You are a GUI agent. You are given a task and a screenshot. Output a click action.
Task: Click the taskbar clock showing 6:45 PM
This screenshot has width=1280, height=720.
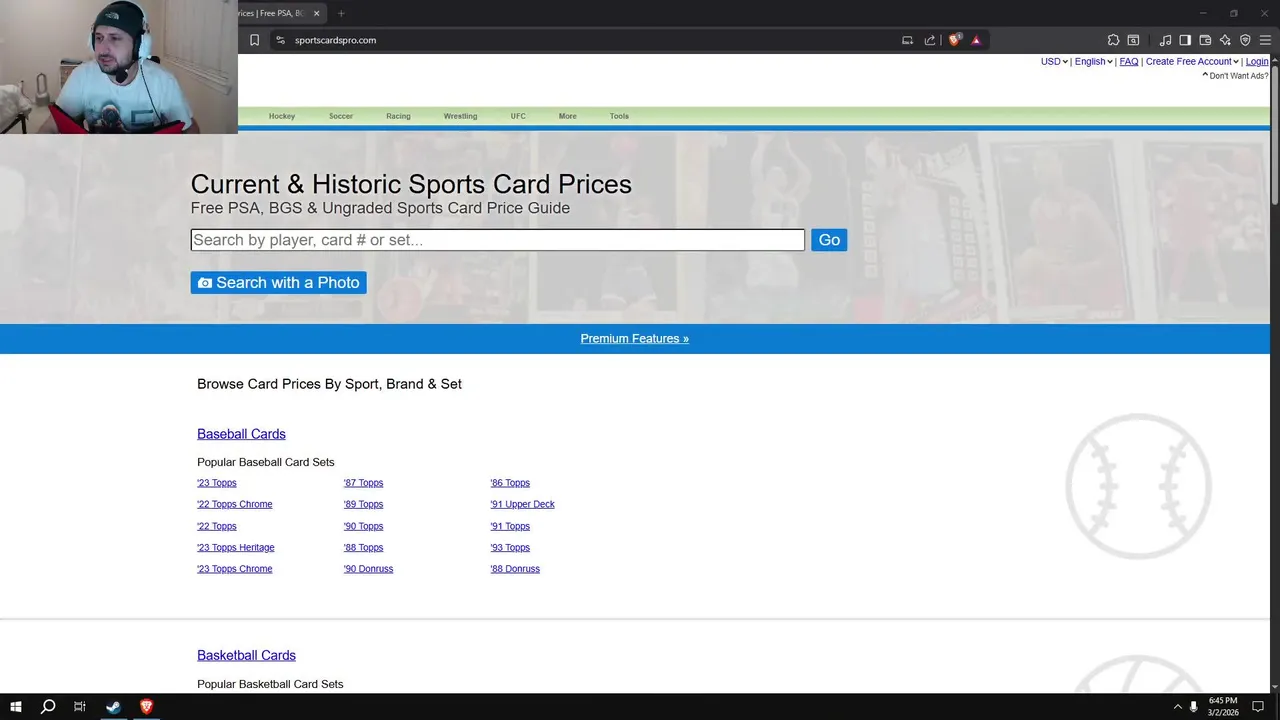click(1224, 701)
